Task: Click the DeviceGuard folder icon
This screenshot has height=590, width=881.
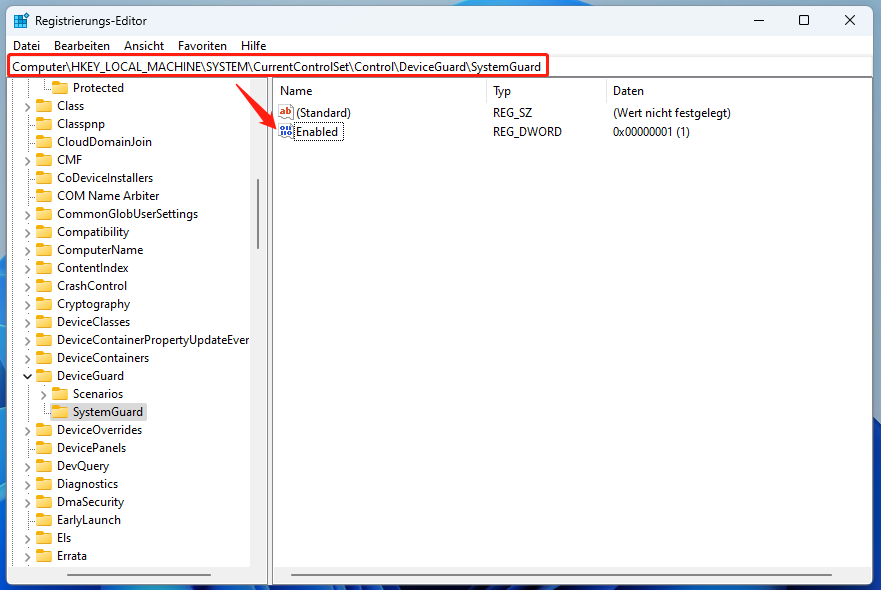Action: (x=44, y=375)
